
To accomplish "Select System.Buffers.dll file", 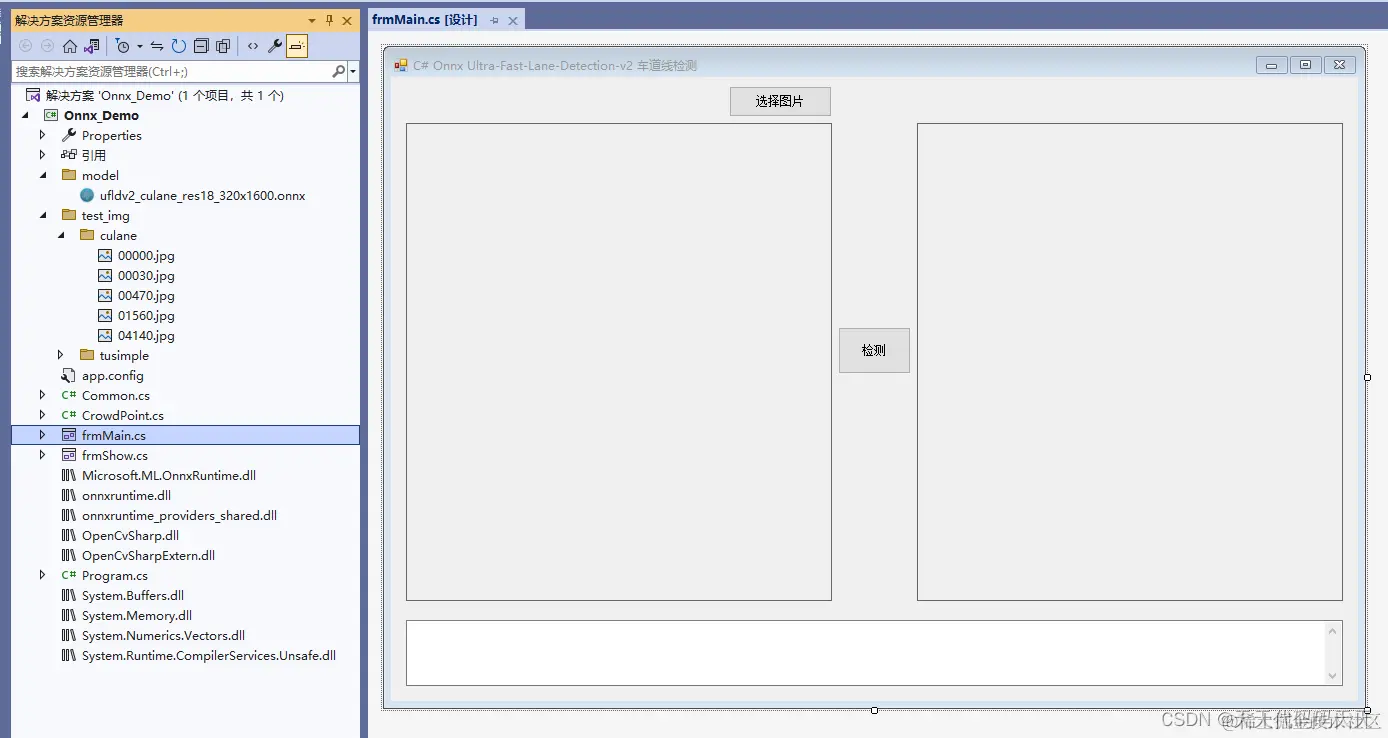I will [133, 596].
